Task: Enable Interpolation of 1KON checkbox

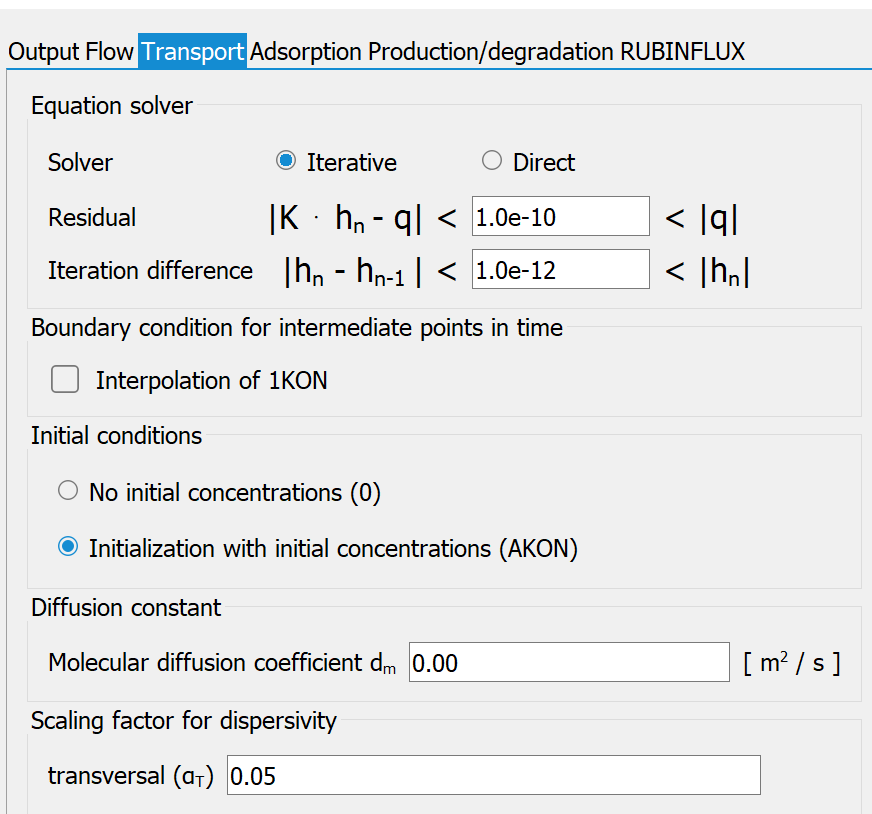Action: [65, 379]
